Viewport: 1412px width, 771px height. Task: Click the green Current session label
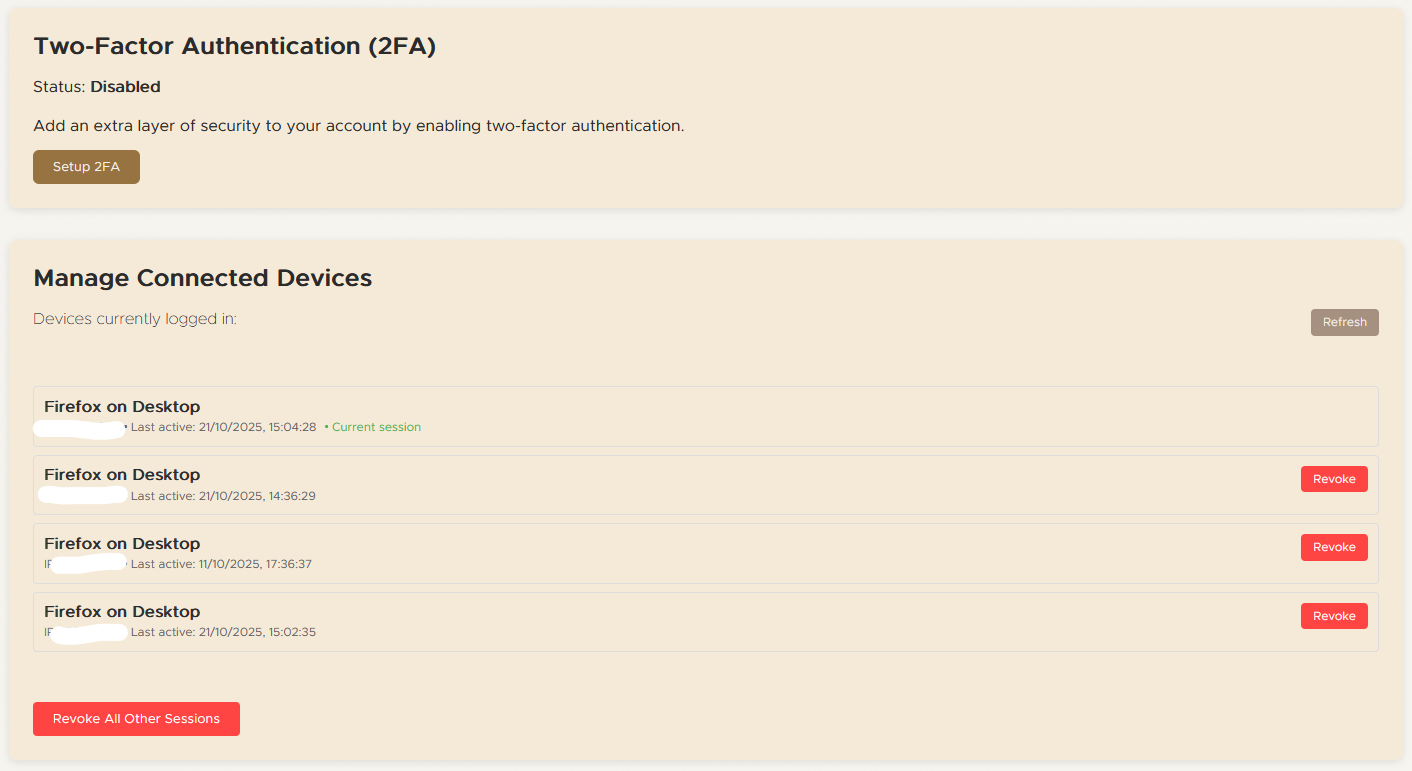[x=376, y=426]
